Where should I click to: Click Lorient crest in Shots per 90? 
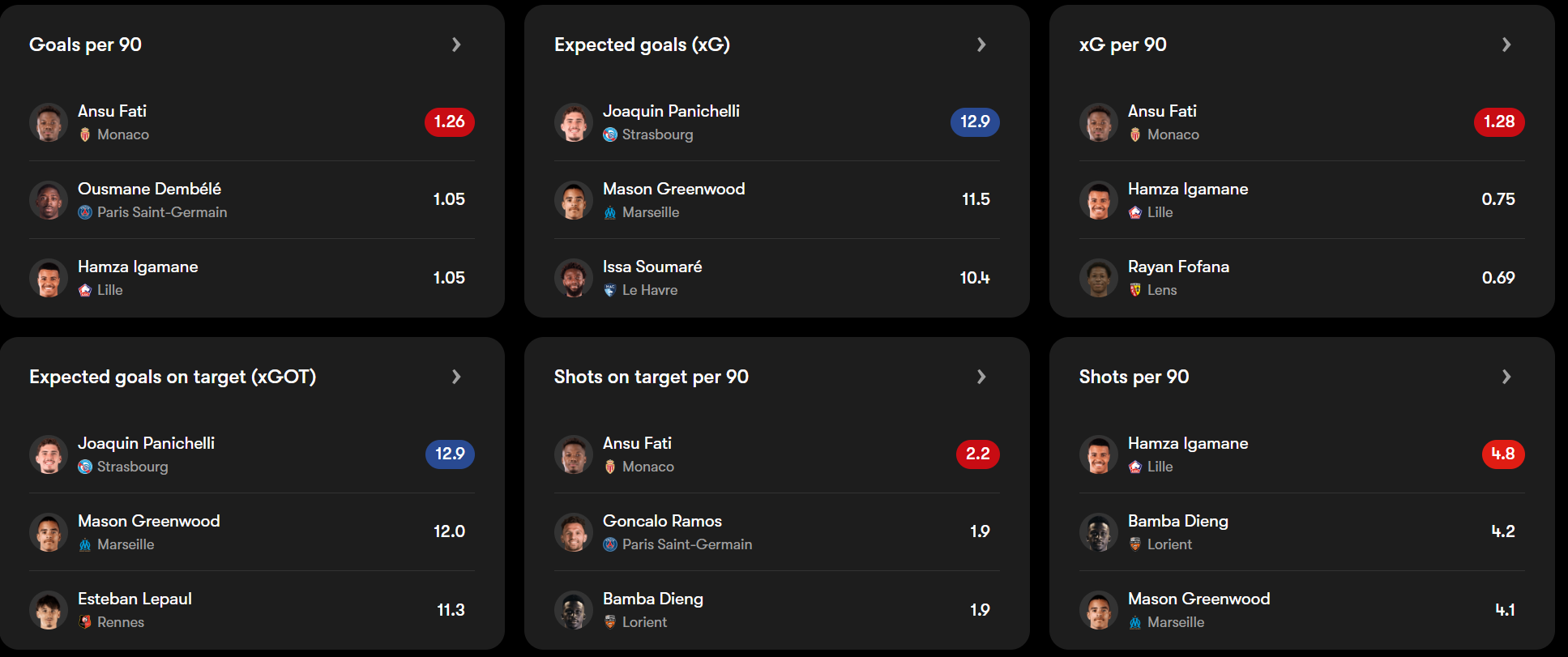click(x=1135, y=544)
